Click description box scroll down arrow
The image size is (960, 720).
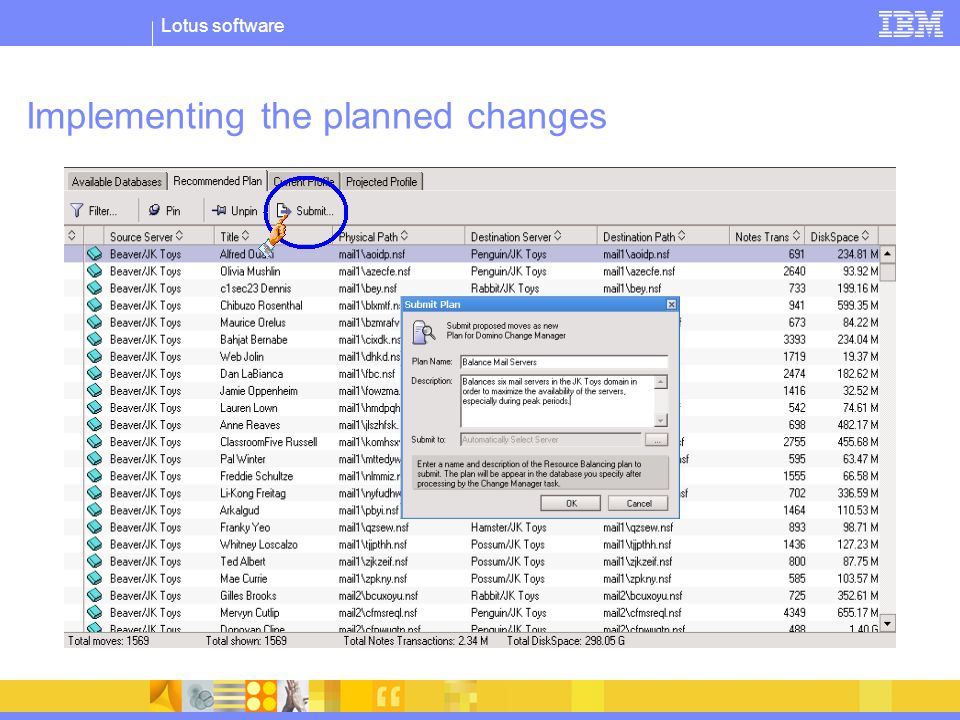tap(661, 420)
